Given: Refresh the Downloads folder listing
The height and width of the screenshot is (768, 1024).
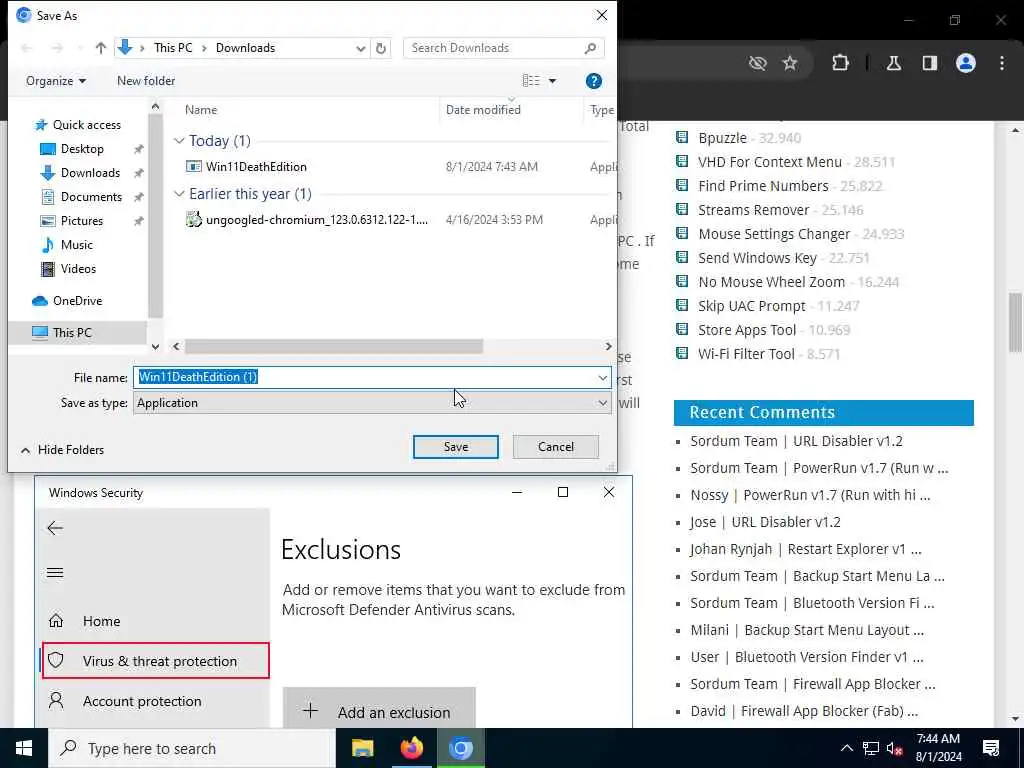Looking at the screenshot, I should 381,48.
